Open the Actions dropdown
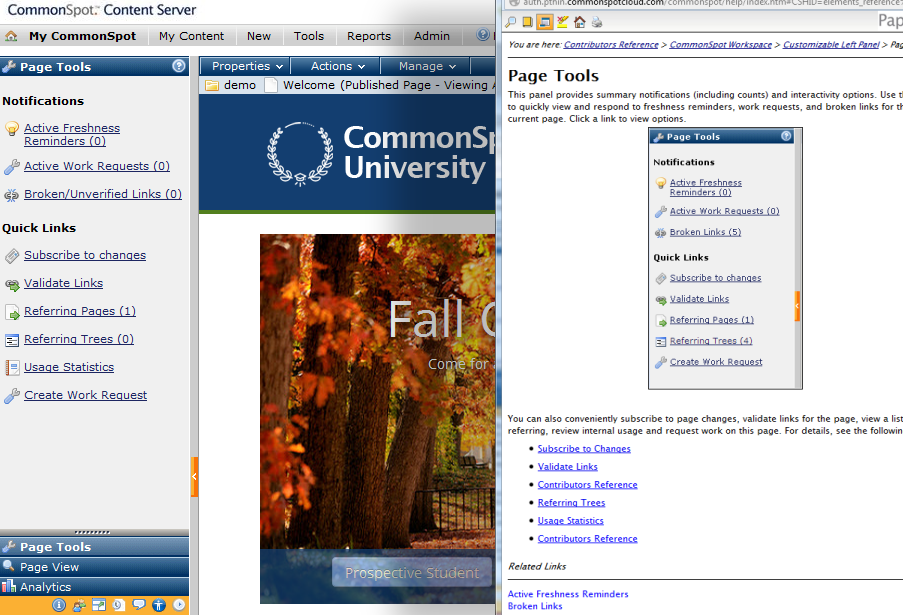The height and width of the screenshot is (615, 903). [x=337, y=66]
